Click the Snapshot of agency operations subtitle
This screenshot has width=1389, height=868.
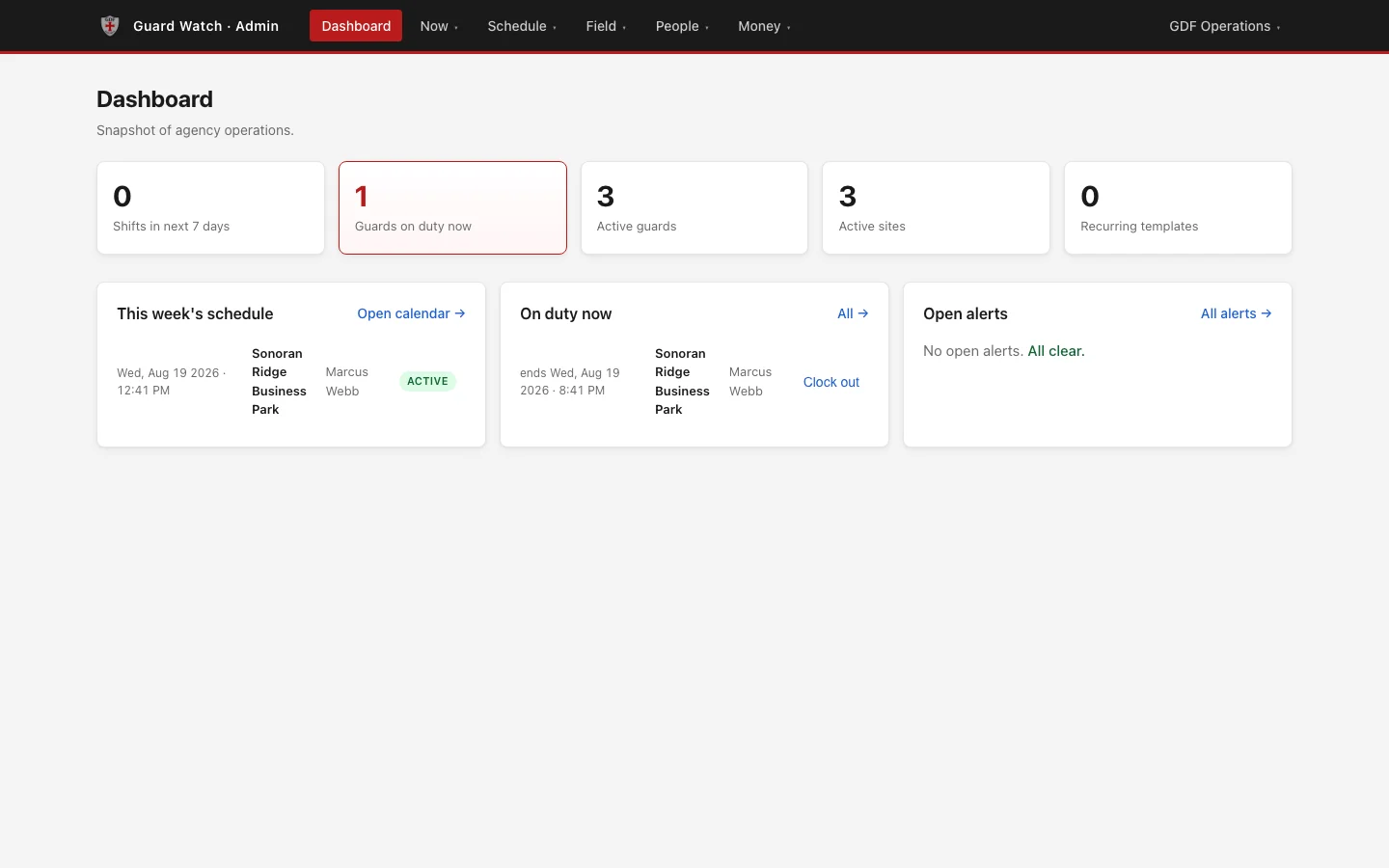[x=195, y=130]
